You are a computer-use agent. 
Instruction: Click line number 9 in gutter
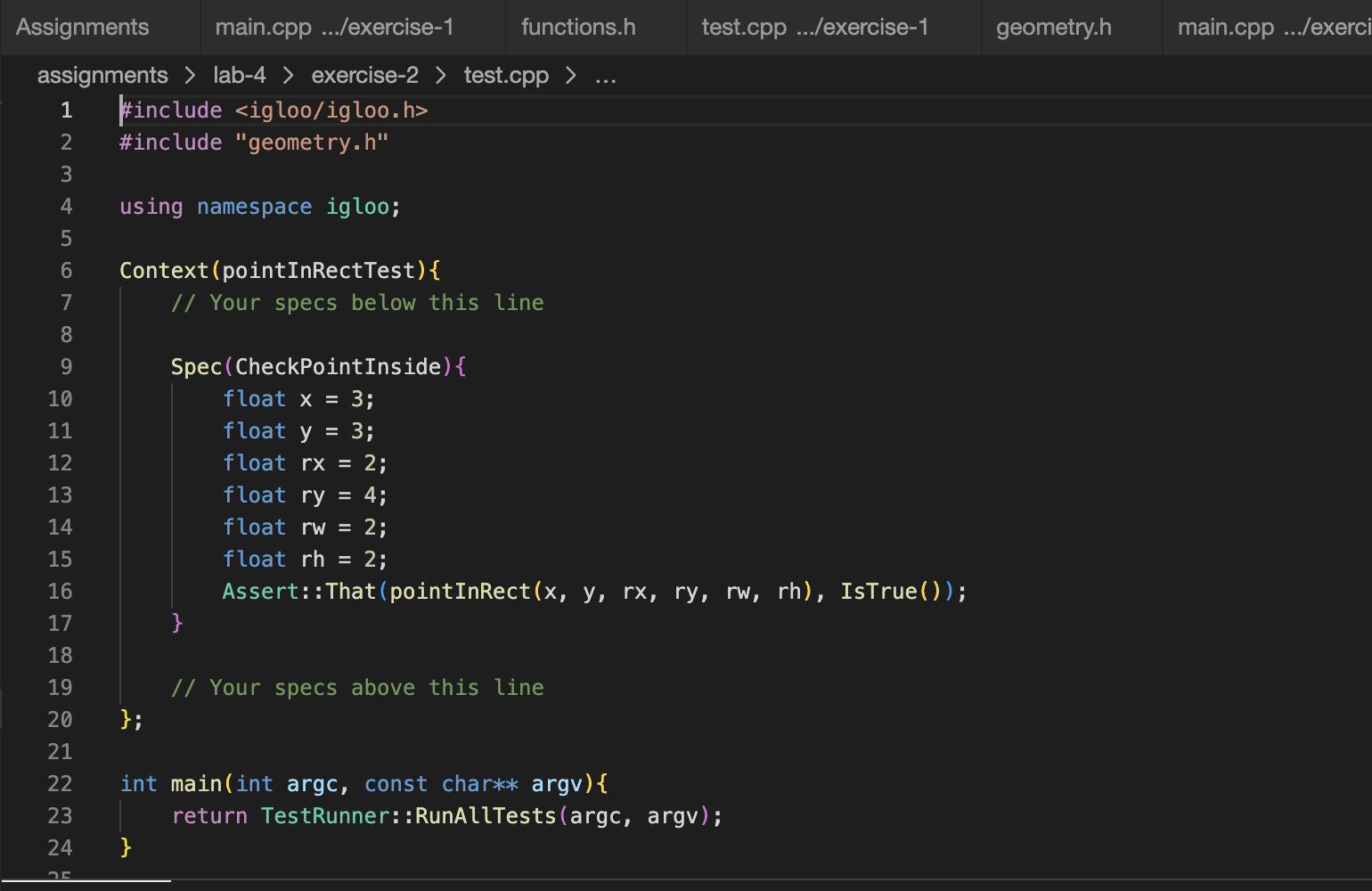[x=67, y=367]
